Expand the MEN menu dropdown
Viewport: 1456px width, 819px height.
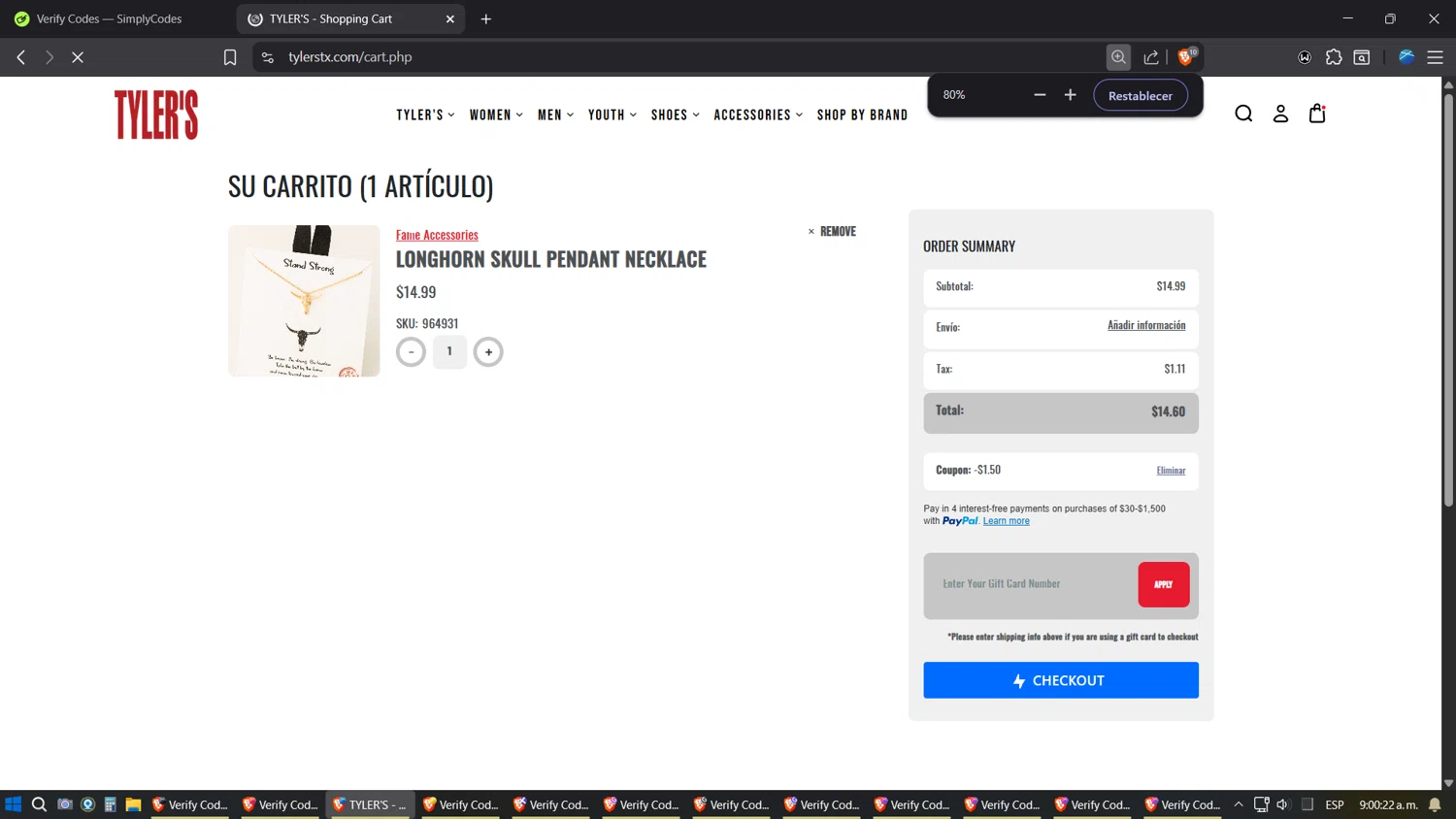[x=556, y=115]
